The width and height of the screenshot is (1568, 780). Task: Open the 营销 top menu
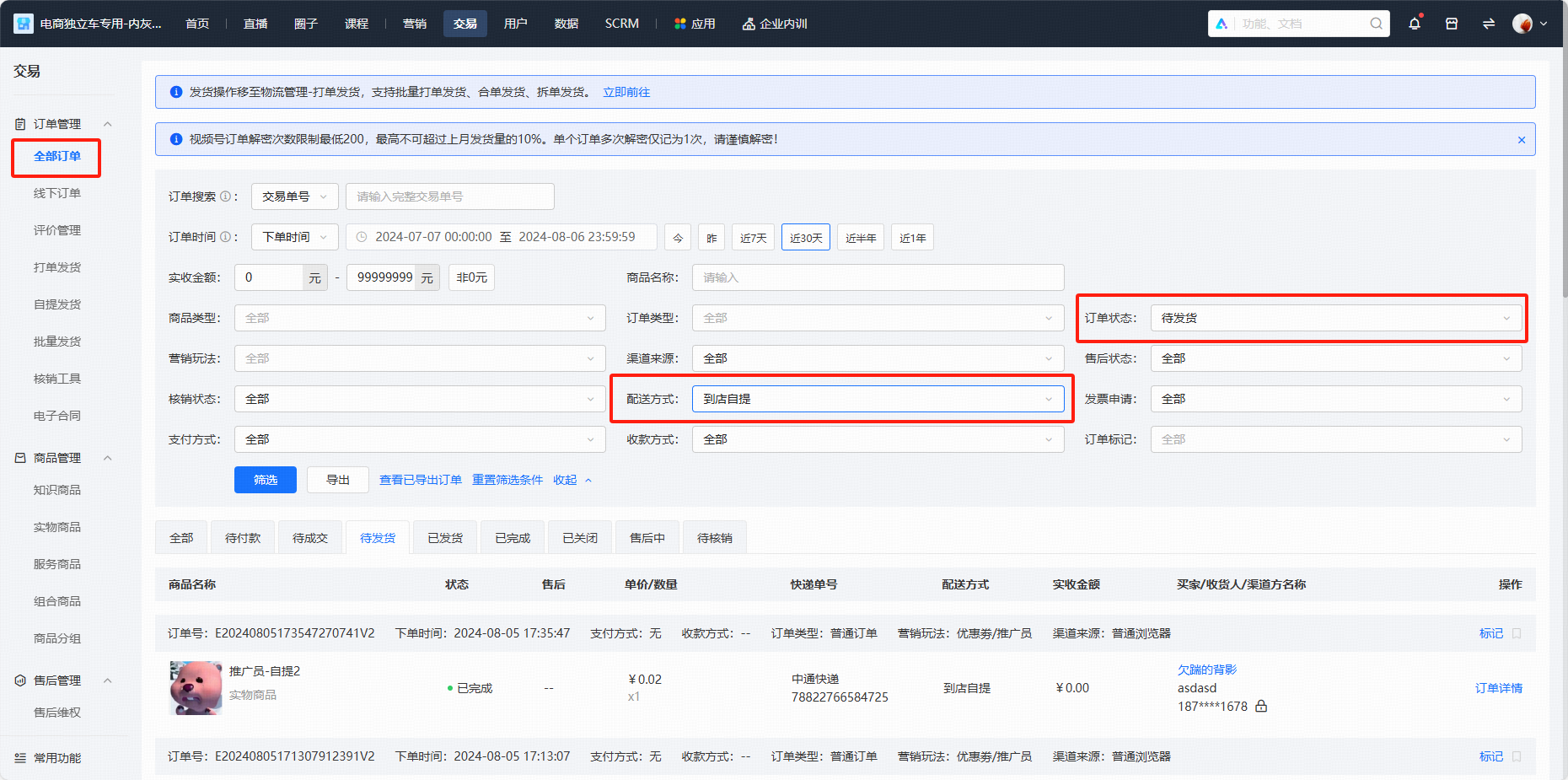(414, 24)
